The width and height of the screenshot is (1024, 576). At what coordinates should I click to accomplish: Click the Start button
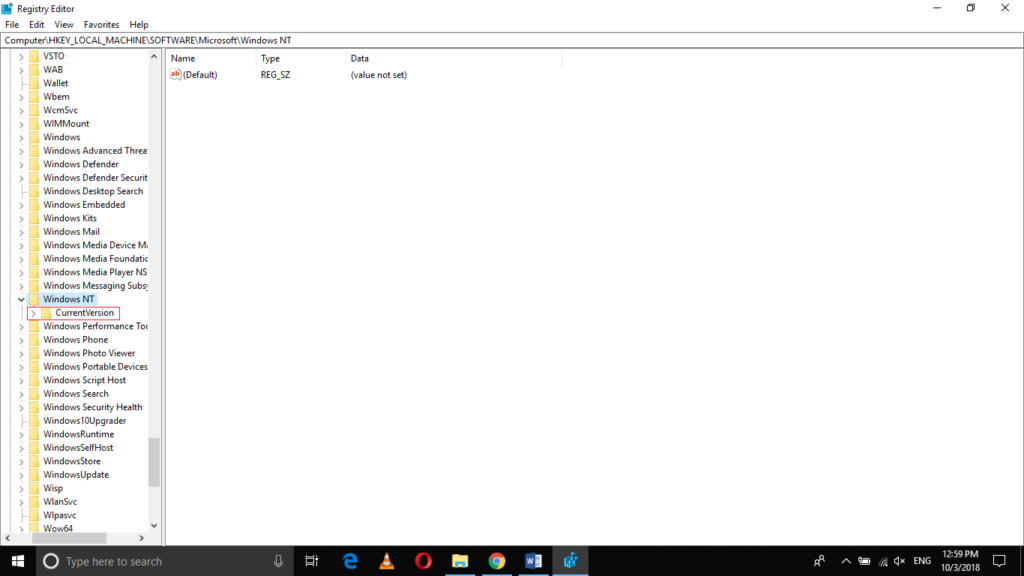[16, 560]
